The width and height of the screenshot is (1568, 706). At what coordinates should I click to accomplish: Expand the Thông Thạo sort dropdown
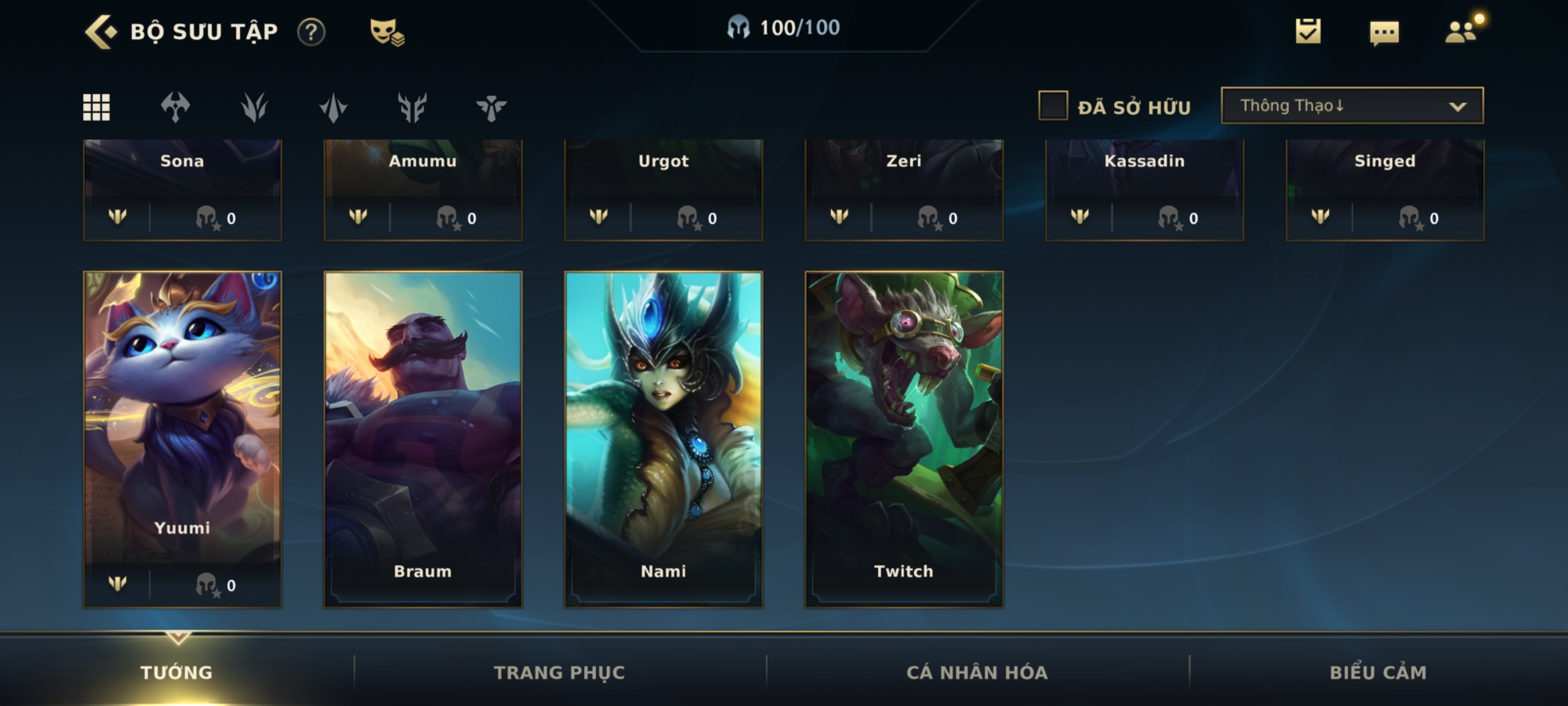point(1352,105)
